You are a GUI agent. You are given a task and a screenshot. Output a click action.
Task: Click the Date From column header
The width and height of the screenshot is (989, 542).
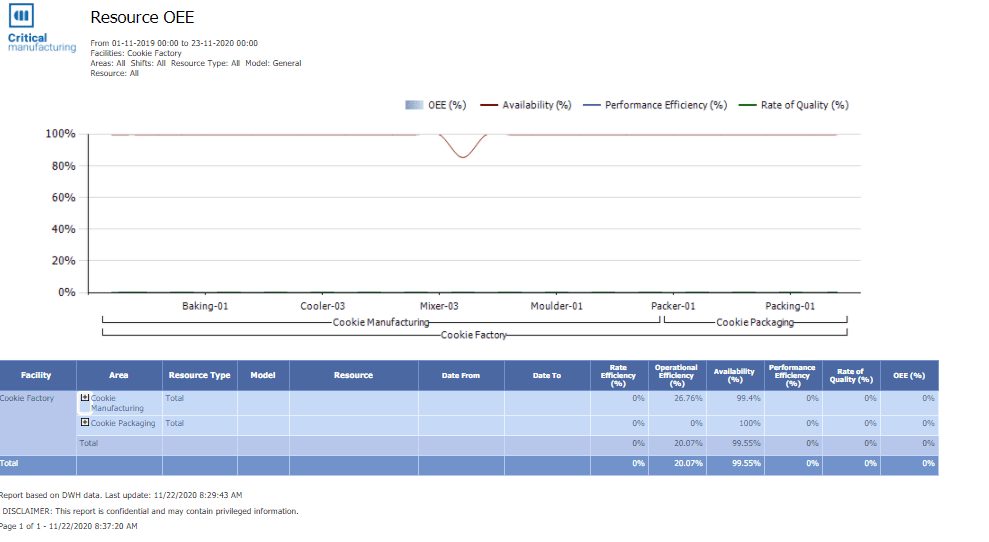pyautogui.click(x=460, y=375)
